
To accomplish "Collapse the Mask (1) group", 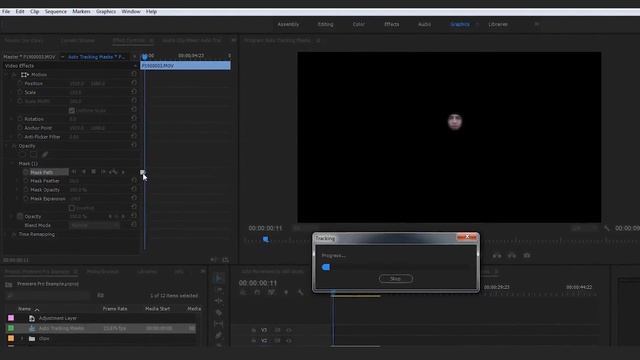I will click(11, 164).
